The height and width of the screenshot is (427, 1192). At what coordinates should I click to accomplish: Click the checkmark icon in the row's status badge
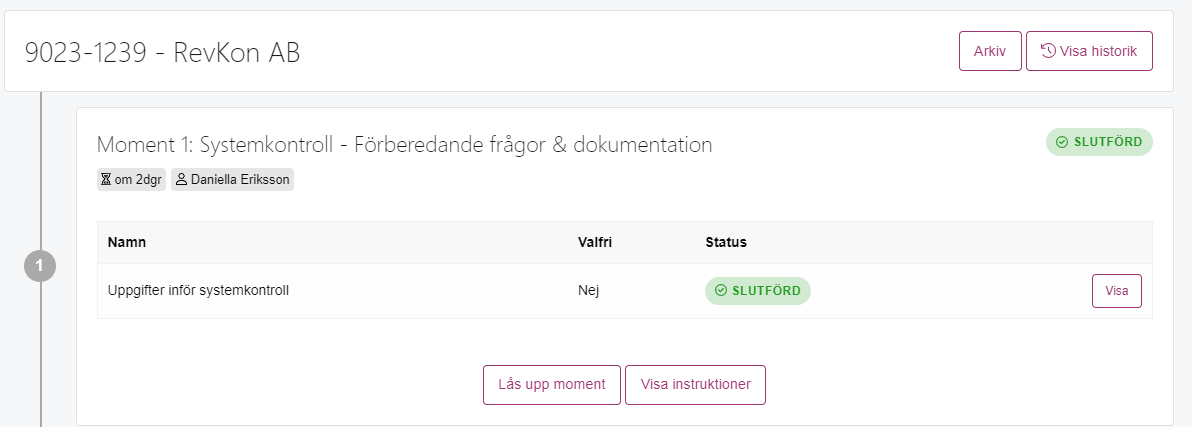pos(721,291)
